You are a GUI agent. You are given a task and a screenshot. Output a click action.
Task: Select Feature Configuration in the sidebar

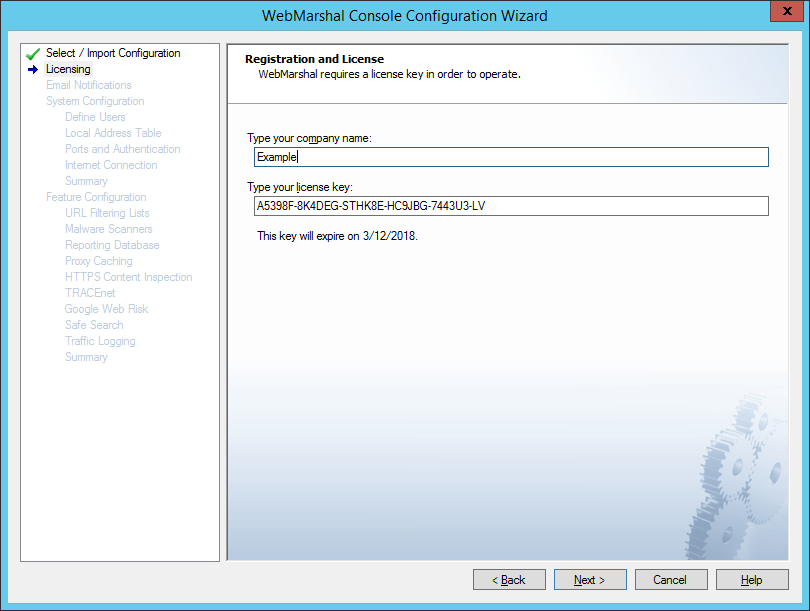(x=96, y=197)
